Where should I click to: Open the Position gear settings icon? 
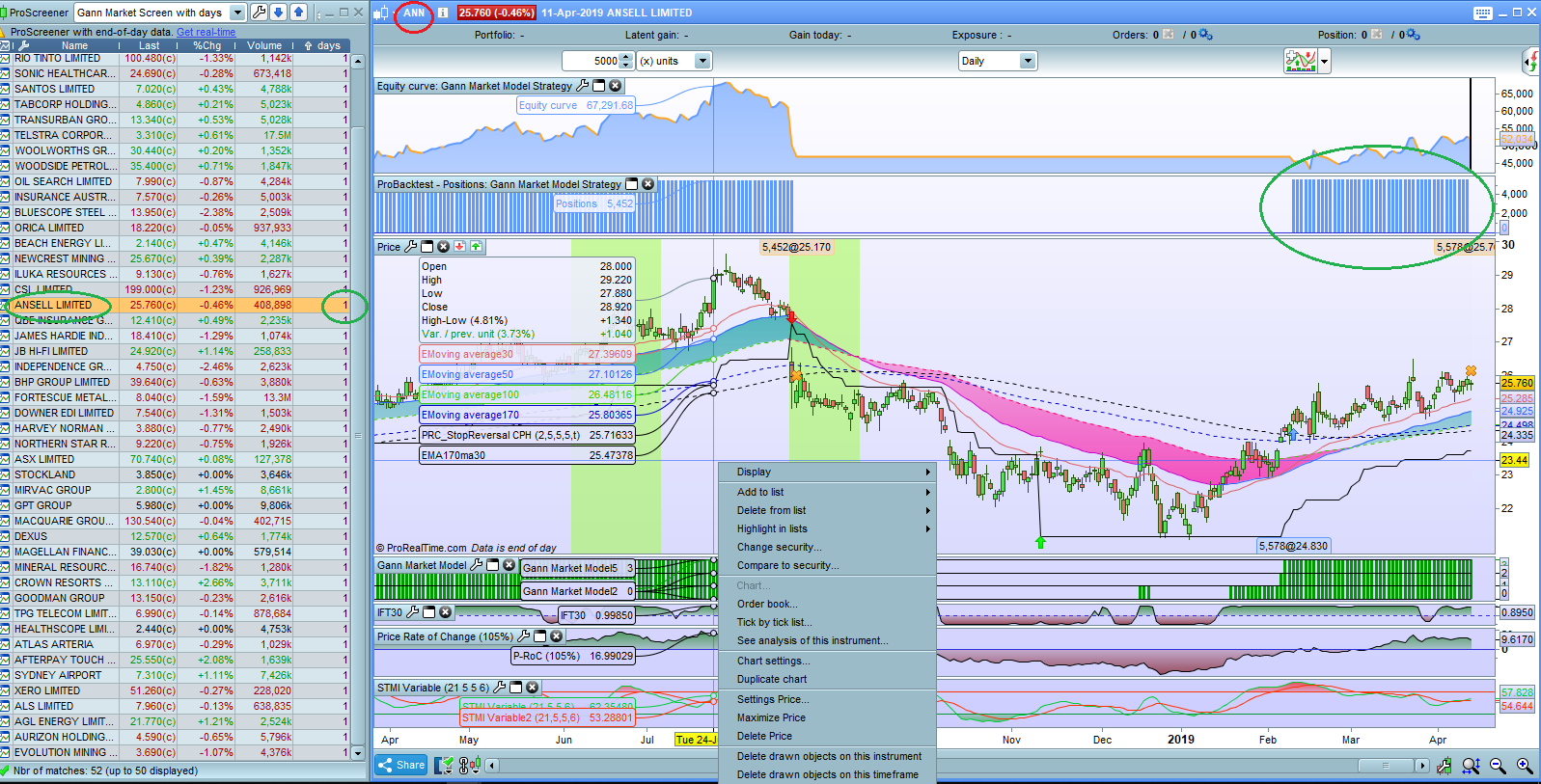click(1414, 35)
